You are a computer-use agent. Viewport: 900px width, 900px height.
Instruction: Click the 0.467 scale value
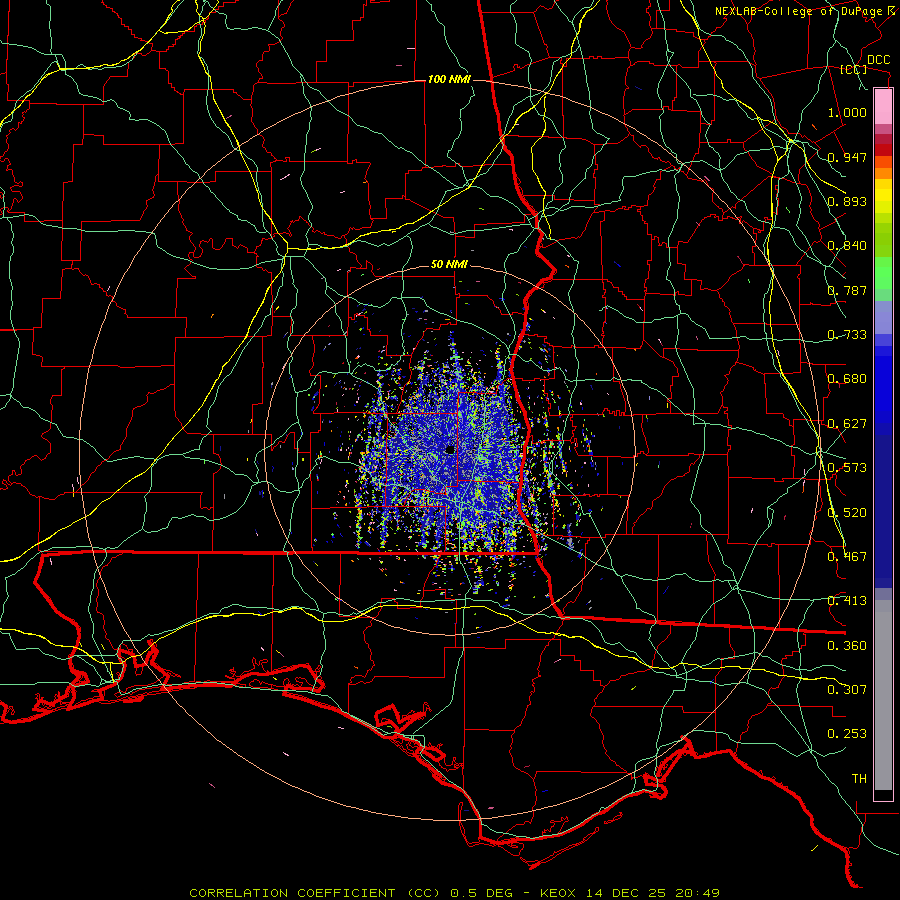(x=847, y=557)
